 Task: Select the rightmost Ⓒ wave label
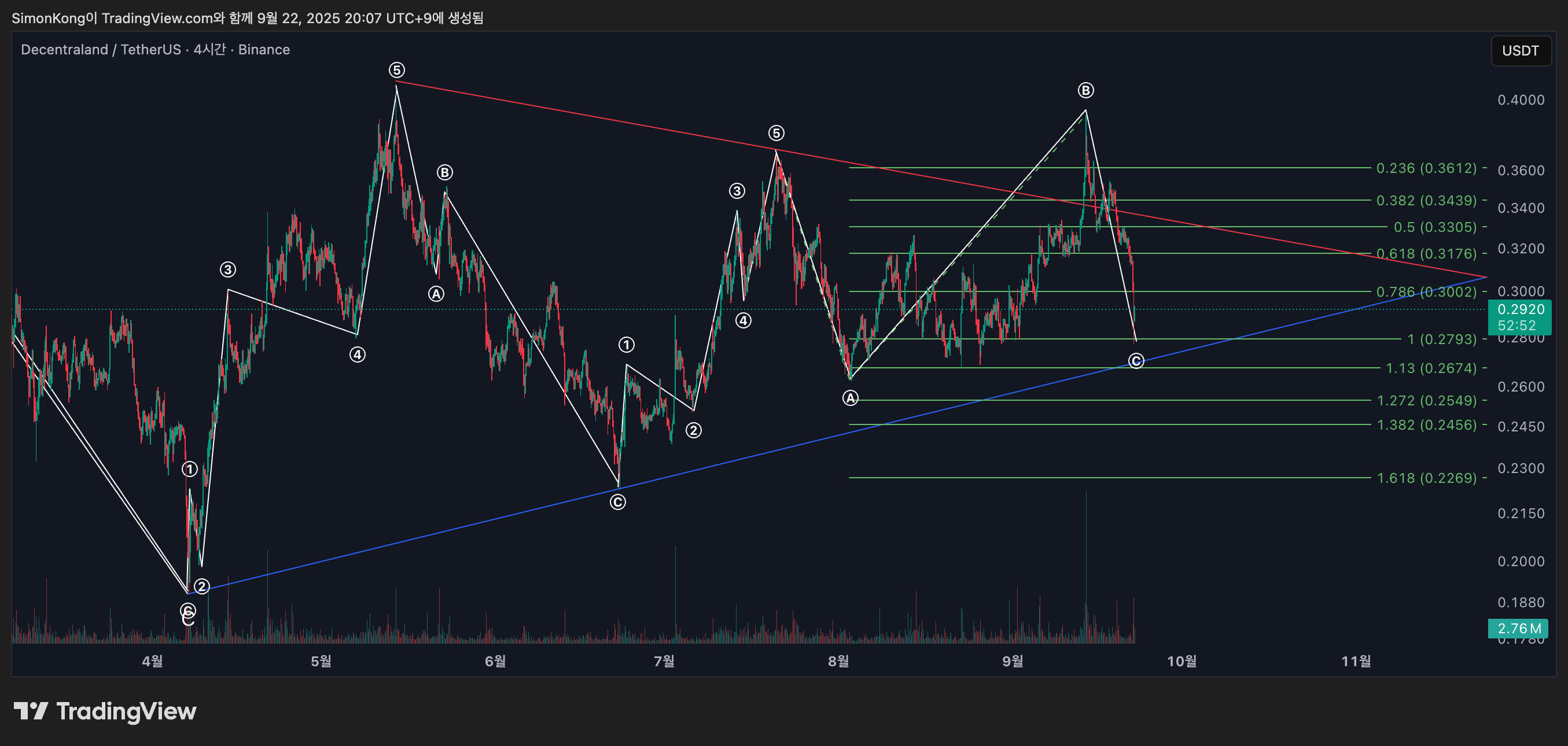1136,361
